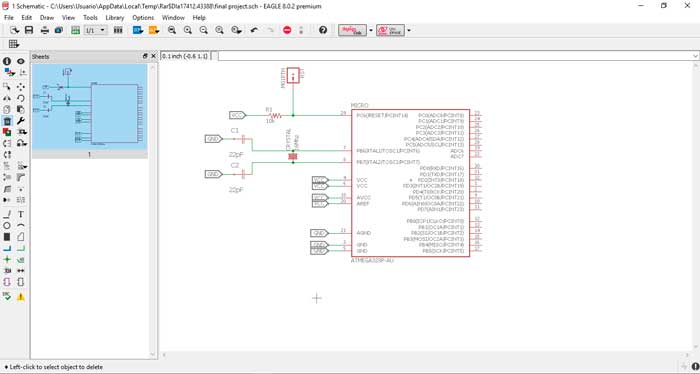The height and width of the screenshot is (374, 700).
Task: Close the Sheets panel
Action: click(154, 56)
